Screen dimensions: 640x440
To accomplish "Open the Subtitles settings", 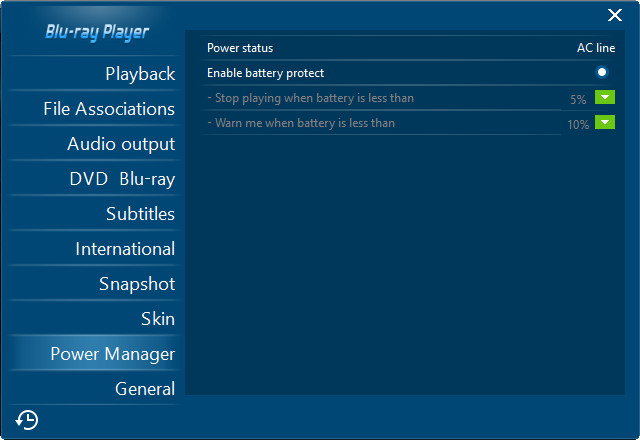I will (94, 214).
